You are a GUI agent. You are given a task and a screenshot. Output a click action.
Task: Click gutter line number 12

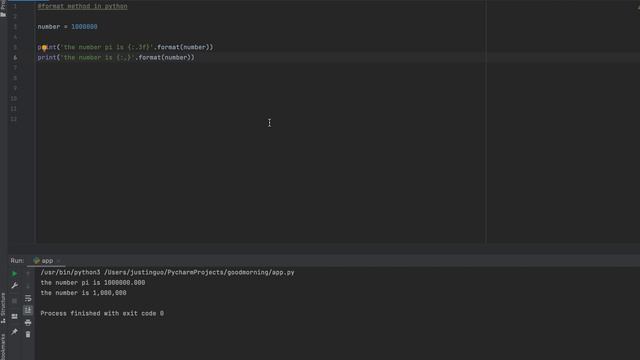point(14,119)
